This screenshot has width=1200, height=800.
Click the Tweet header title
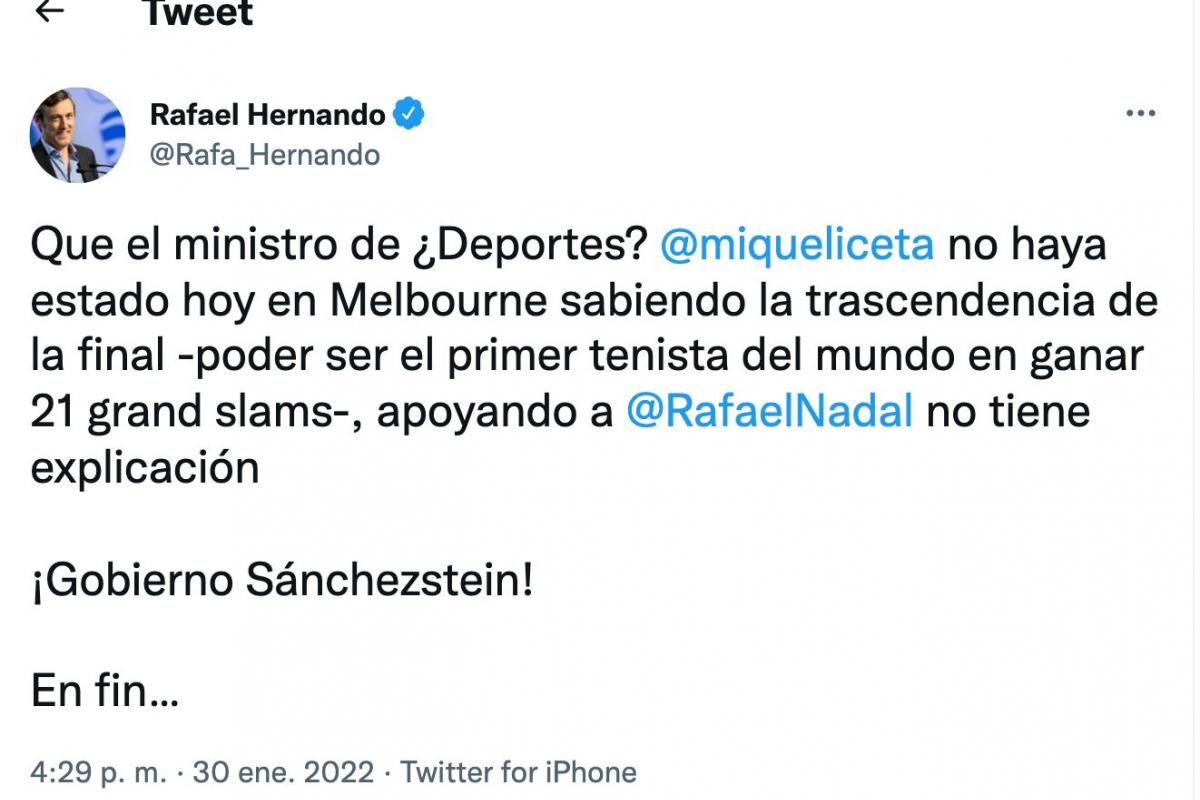tap(198, 12)
